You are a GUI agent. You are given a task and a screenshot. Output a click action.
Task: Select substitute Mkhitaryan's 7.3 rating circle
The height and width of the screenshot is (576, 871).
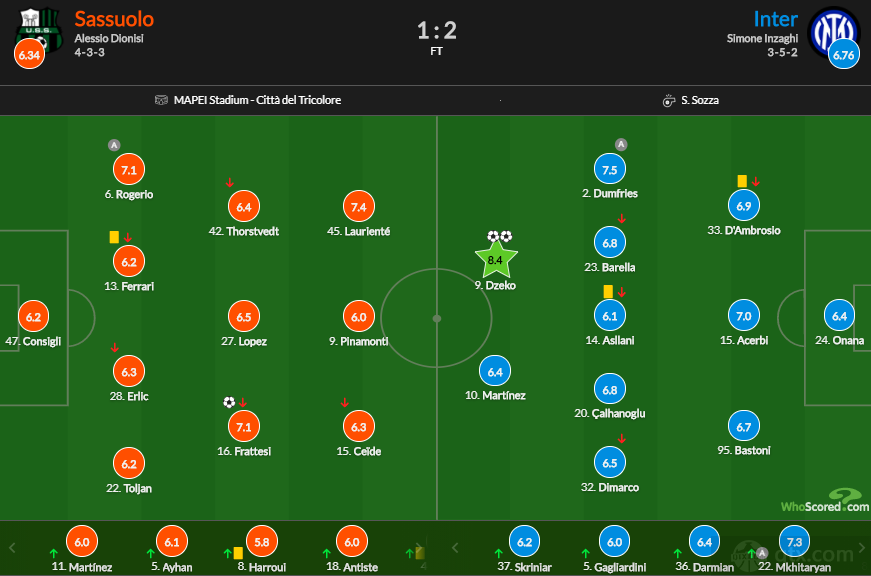tap(794, 542)
